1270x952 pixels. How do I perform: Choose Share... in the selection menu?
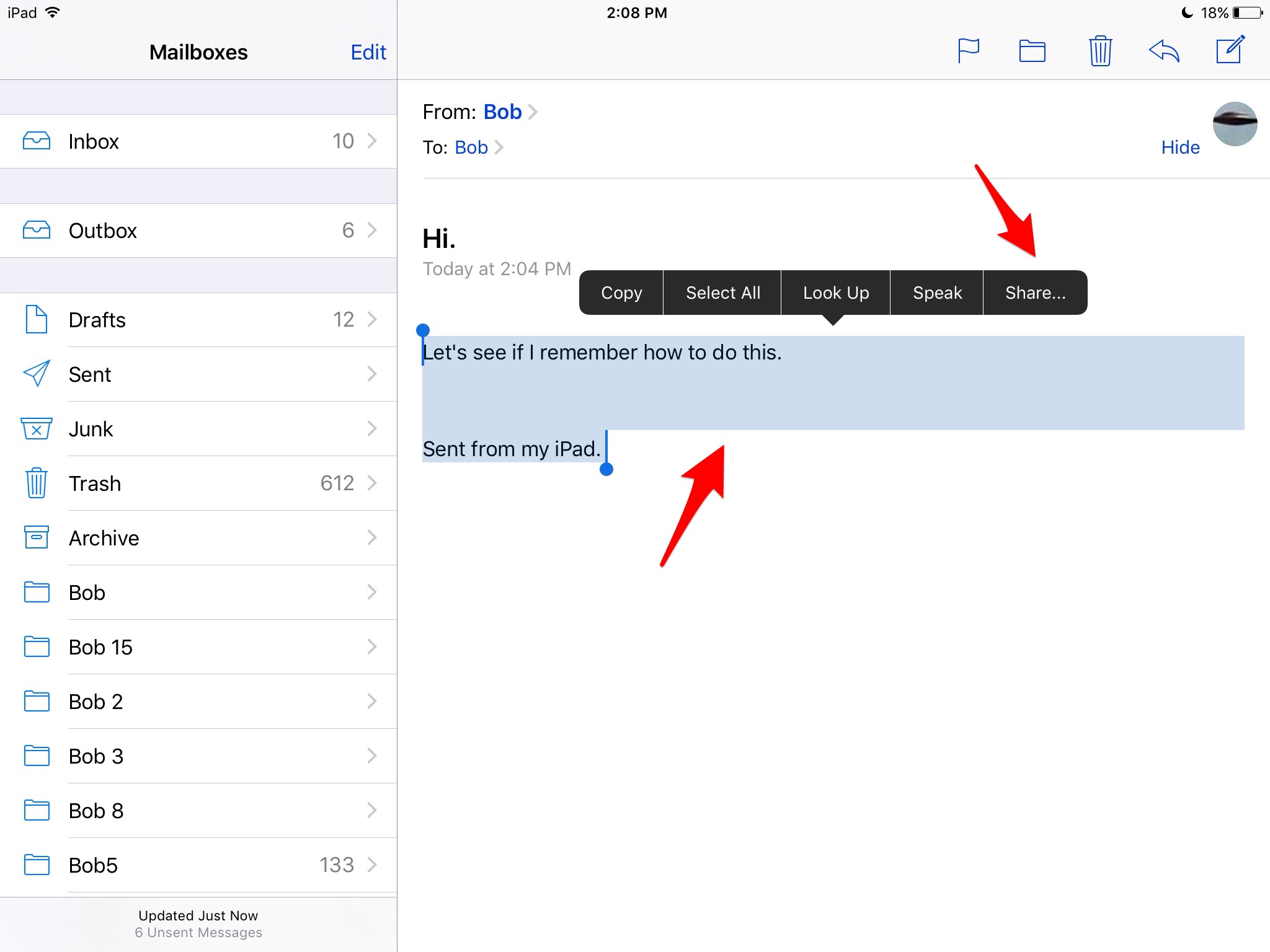(1035, 293)
